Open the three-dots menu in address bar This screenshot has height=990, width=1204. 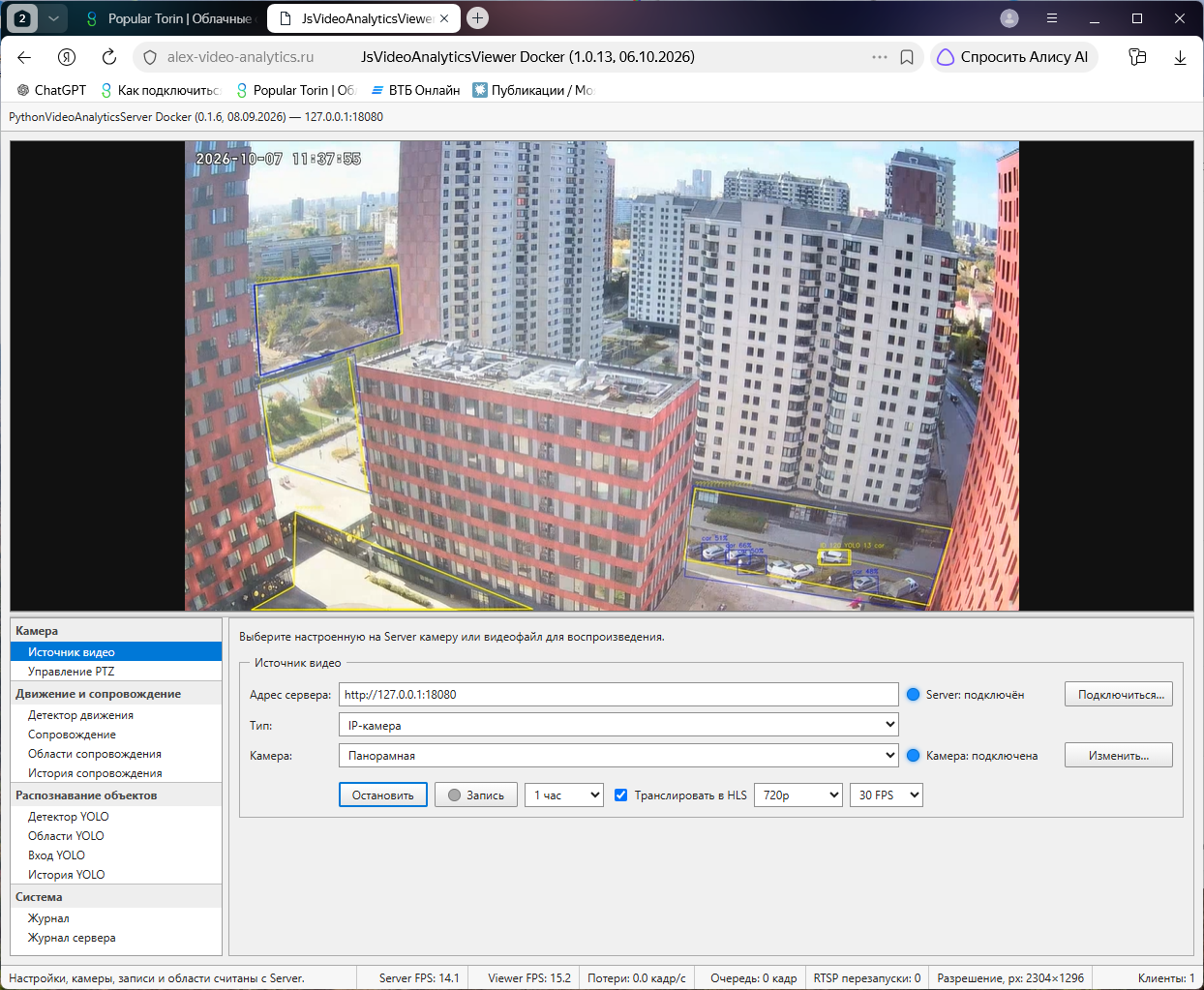point(879,57)
